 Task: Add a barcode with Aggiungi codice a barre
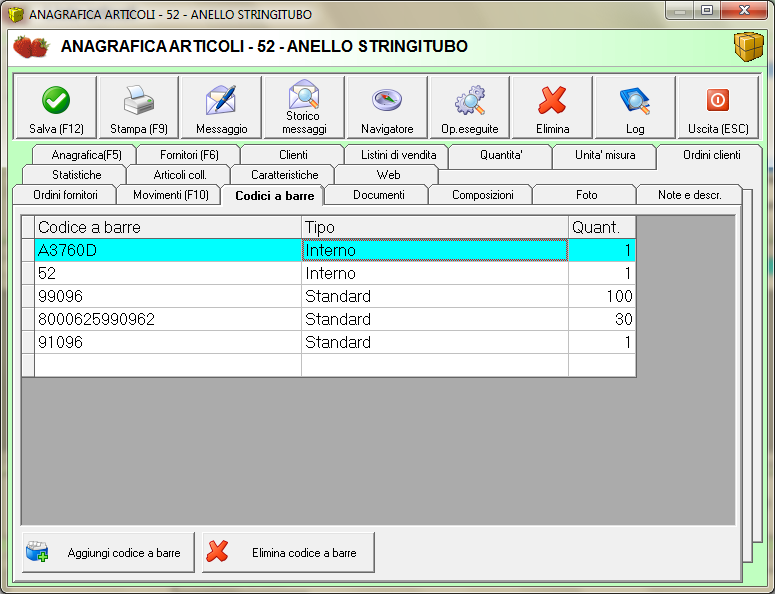pos(108,552)
